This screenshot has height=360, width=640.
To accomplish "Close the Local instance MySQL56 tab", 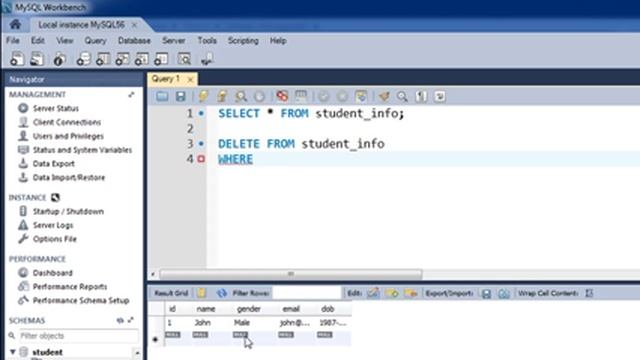I will (x=134, y=25).
